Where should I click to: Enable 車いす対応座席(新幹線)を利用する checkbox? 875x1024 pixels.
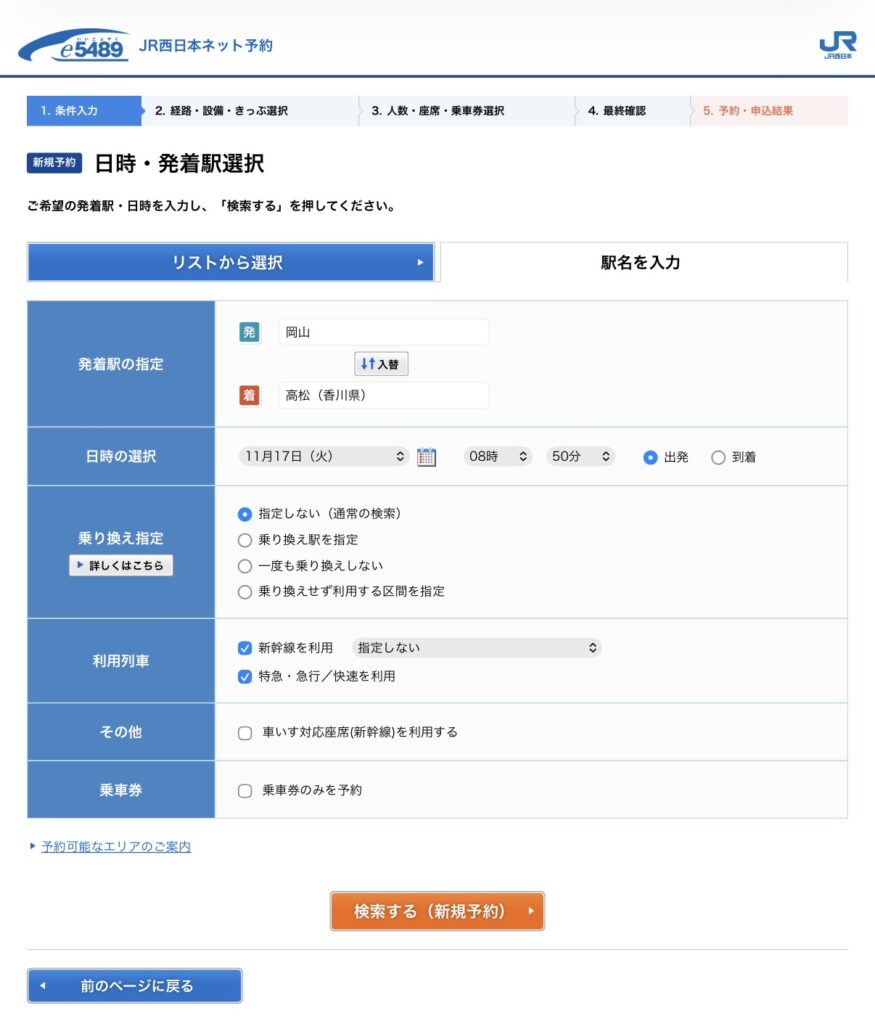pos(245,733)
